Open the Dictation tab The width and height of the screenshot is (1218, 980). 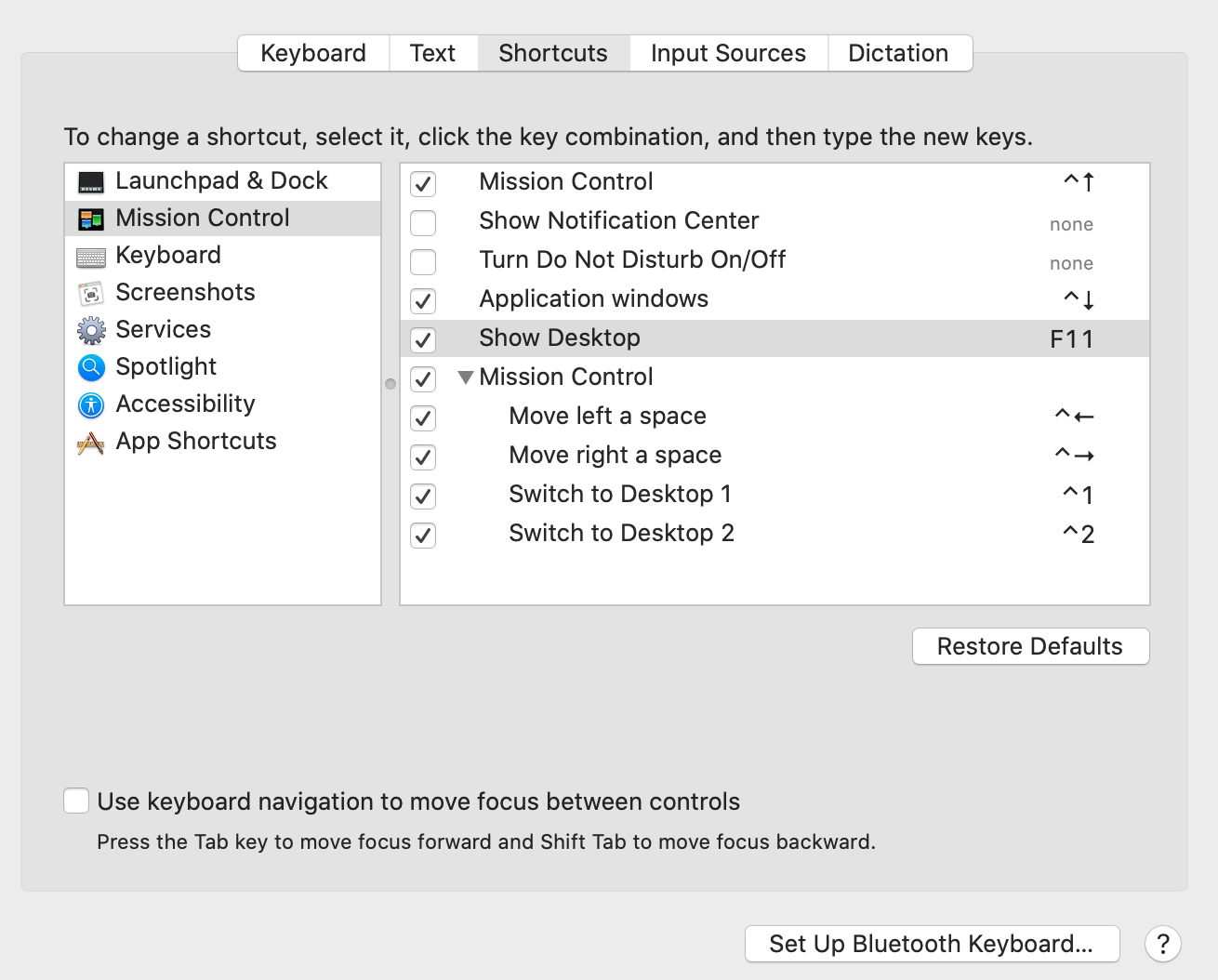[x=898, y=53]
